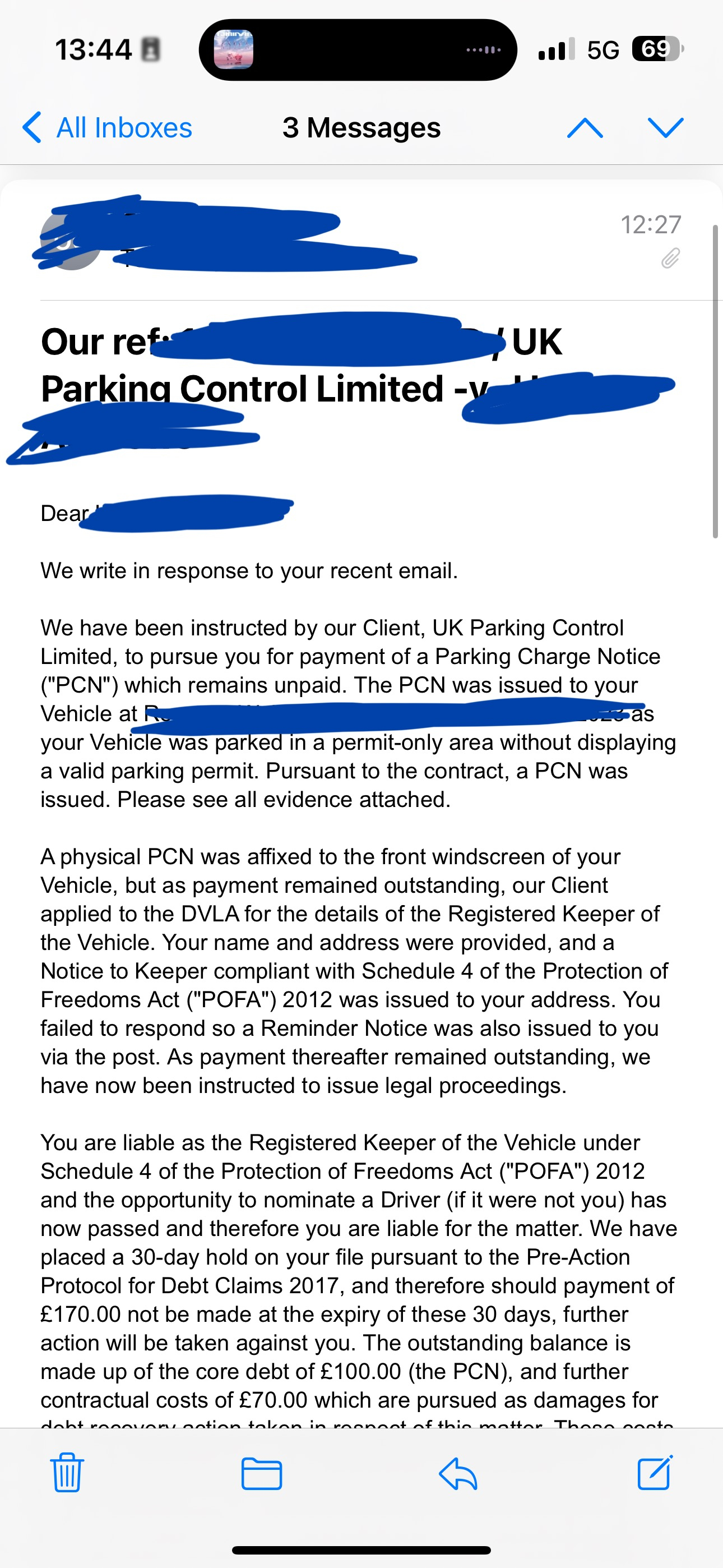Tap the battery indicator in status bar
This screenshot has width=723, height=1568.
point(657,49)
